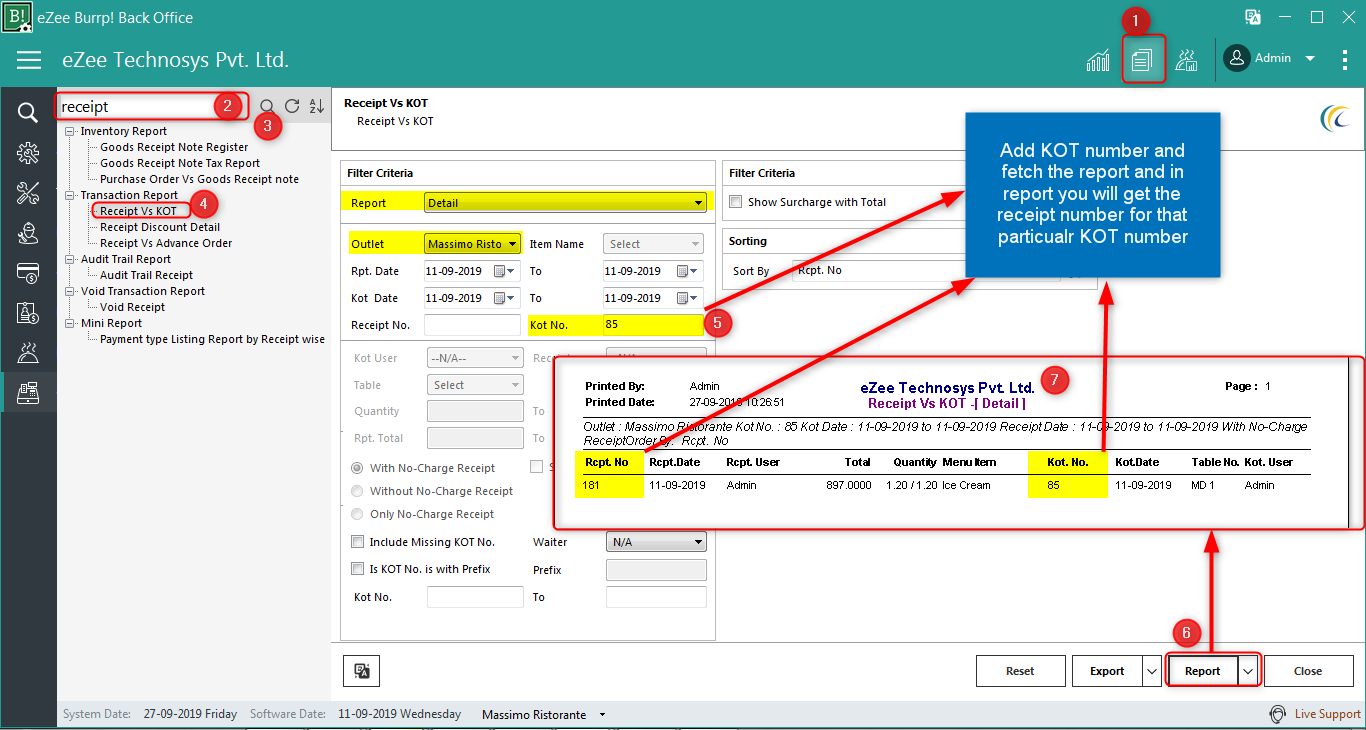The width and height of the screenshot is (1366, 730).
Task: Click the Export button
Action: click(x=1107, y=671)
